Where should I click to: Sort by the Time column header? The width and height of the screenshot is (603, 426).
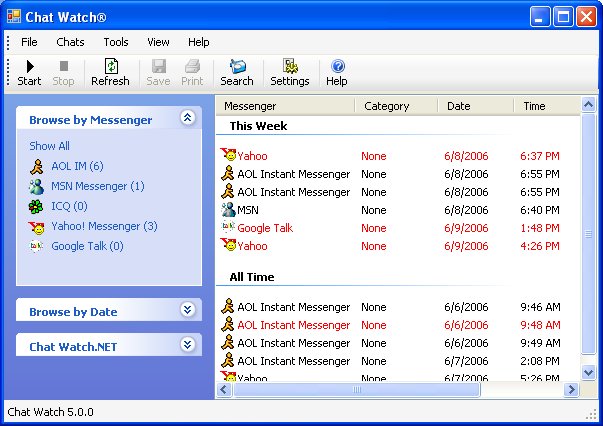point(547,106)
